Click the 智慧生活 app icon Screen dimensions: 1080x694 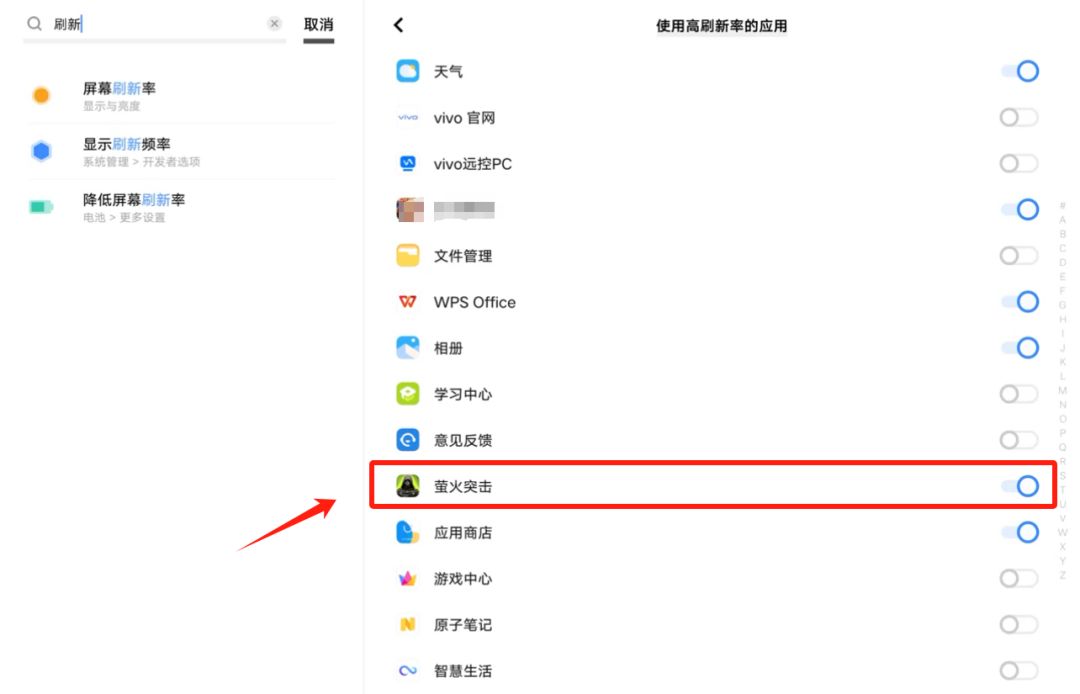pos(408,671)
